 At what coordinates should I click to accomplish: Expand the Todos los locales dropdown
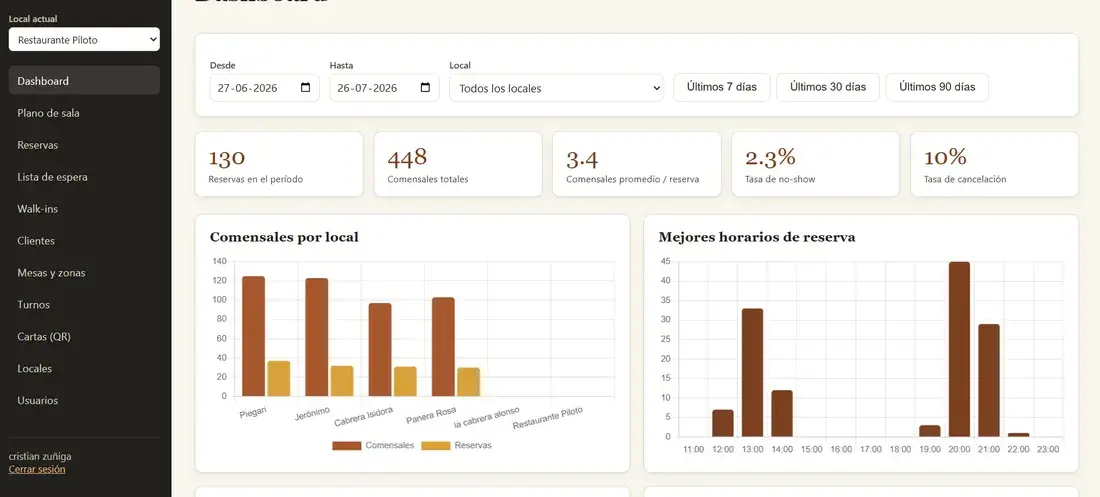[x=556, y=88]
